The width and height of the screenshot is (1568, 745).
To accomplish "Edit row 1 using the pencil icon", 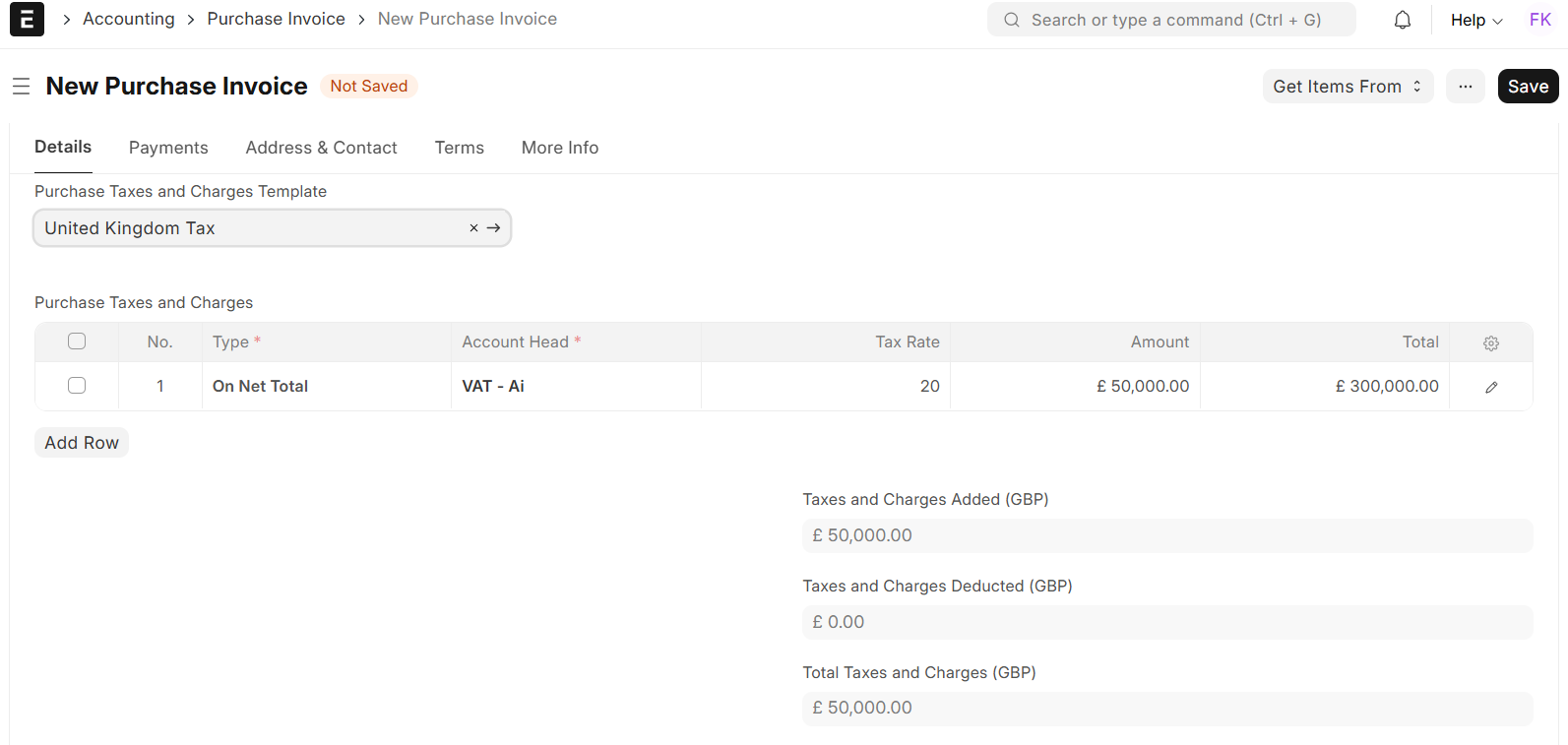I will point(1490,387).
